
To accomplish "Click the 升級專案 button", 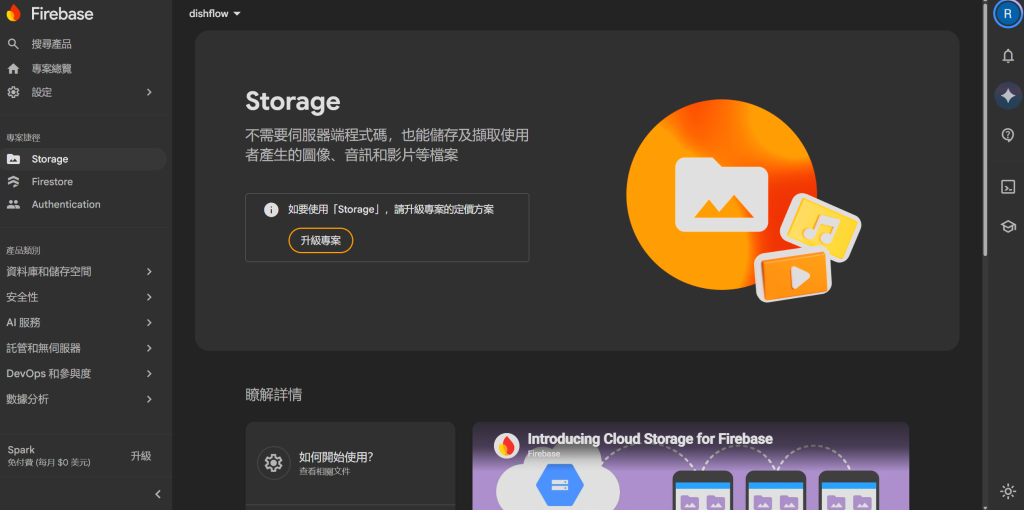I will [321, 240].
